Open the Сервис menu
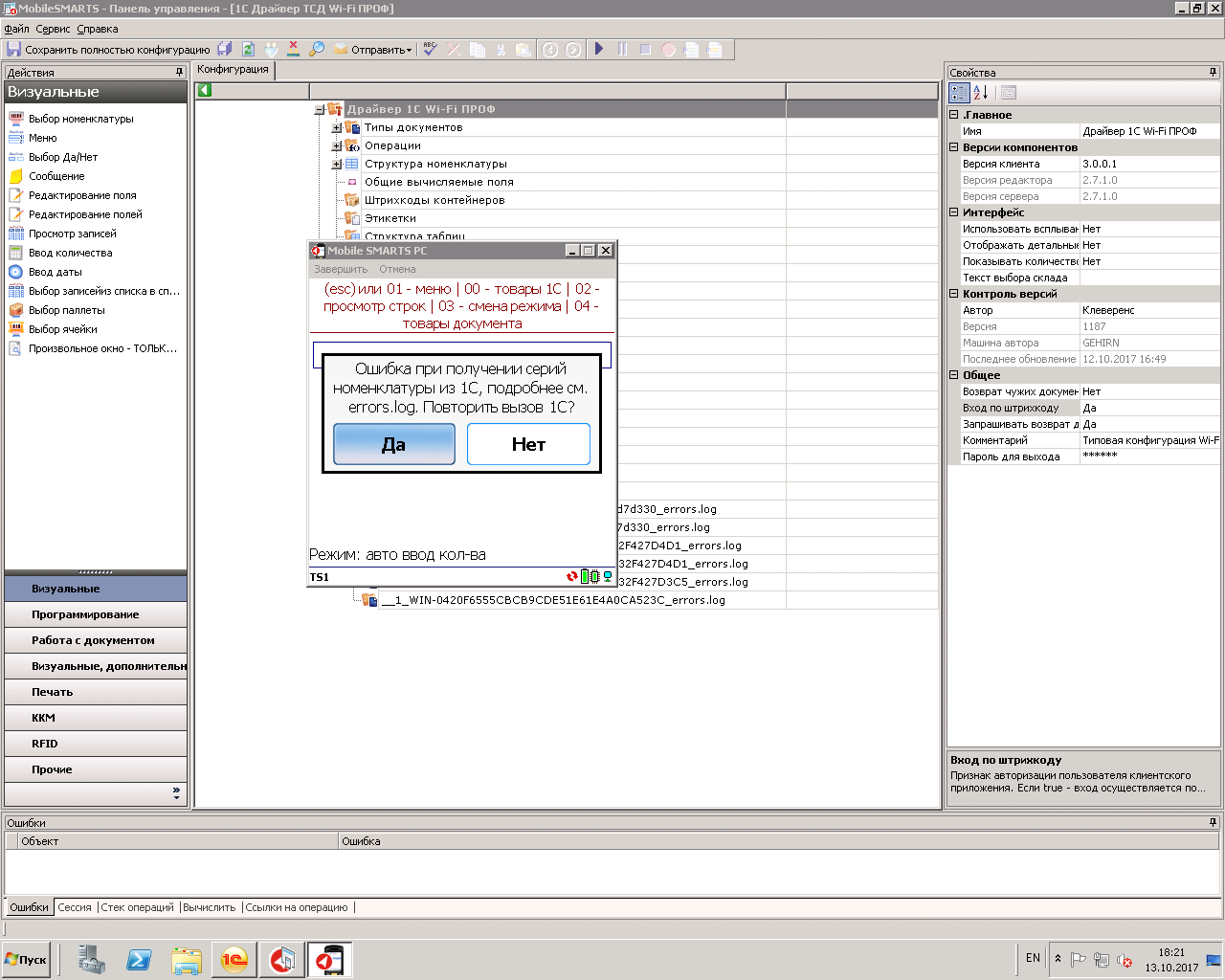The height and width of the screenshot is (980, 1225). tap(54, 29)
